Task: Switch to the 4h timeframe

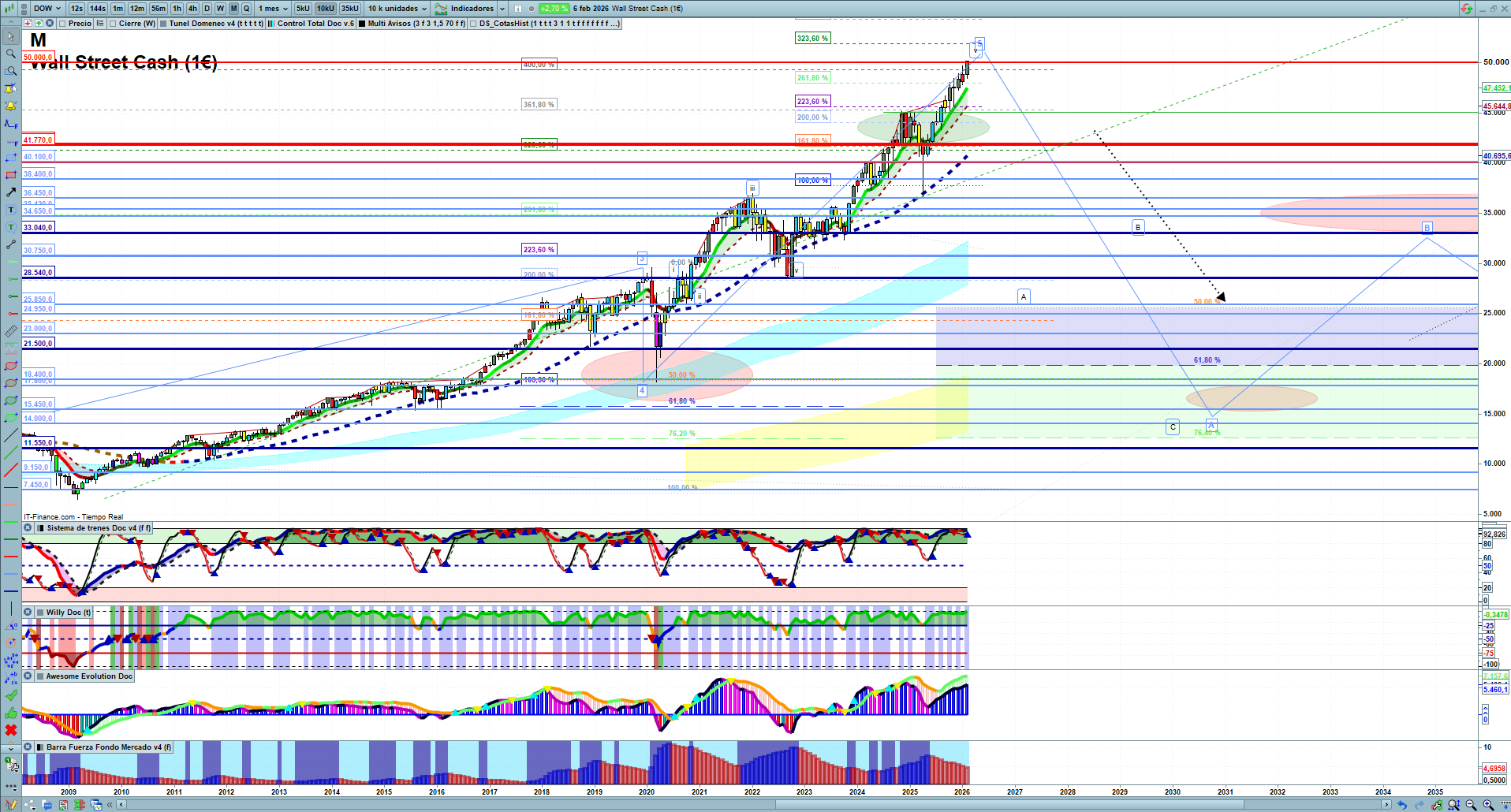Action: (x=192, y=9)
